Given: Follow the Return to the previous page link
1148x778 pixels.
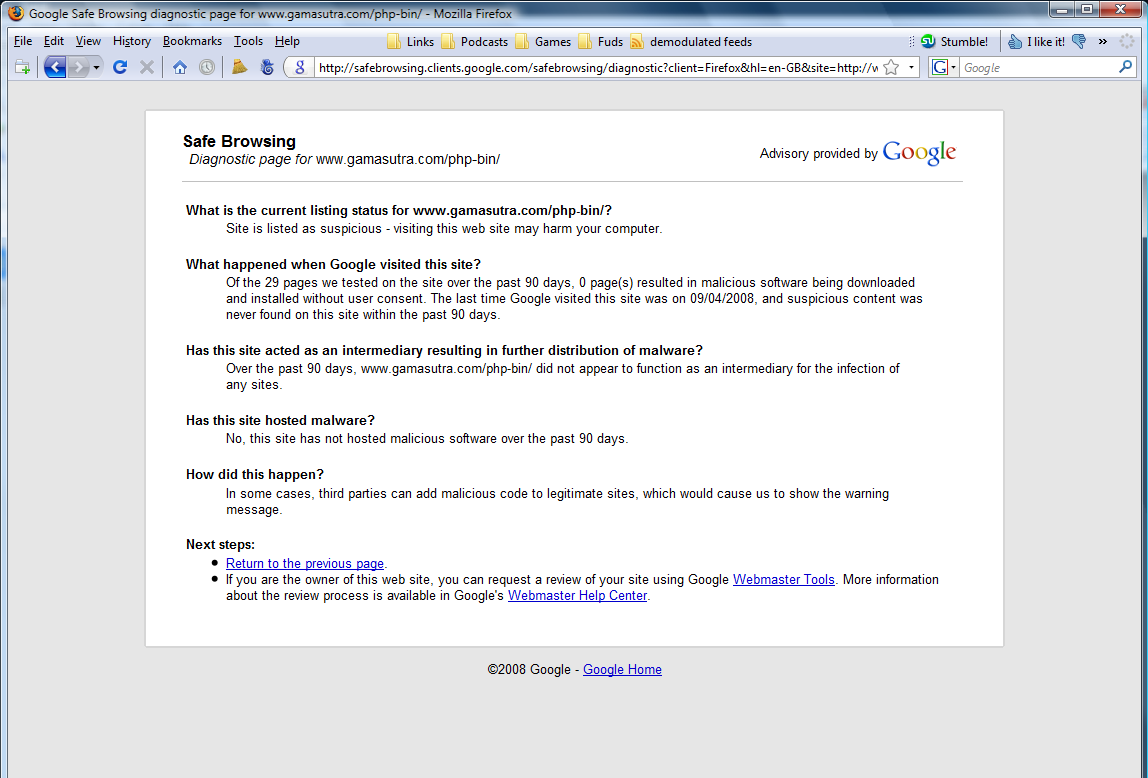Looking at the screenshot, I should pyautogui.click(x=305, y=564).
